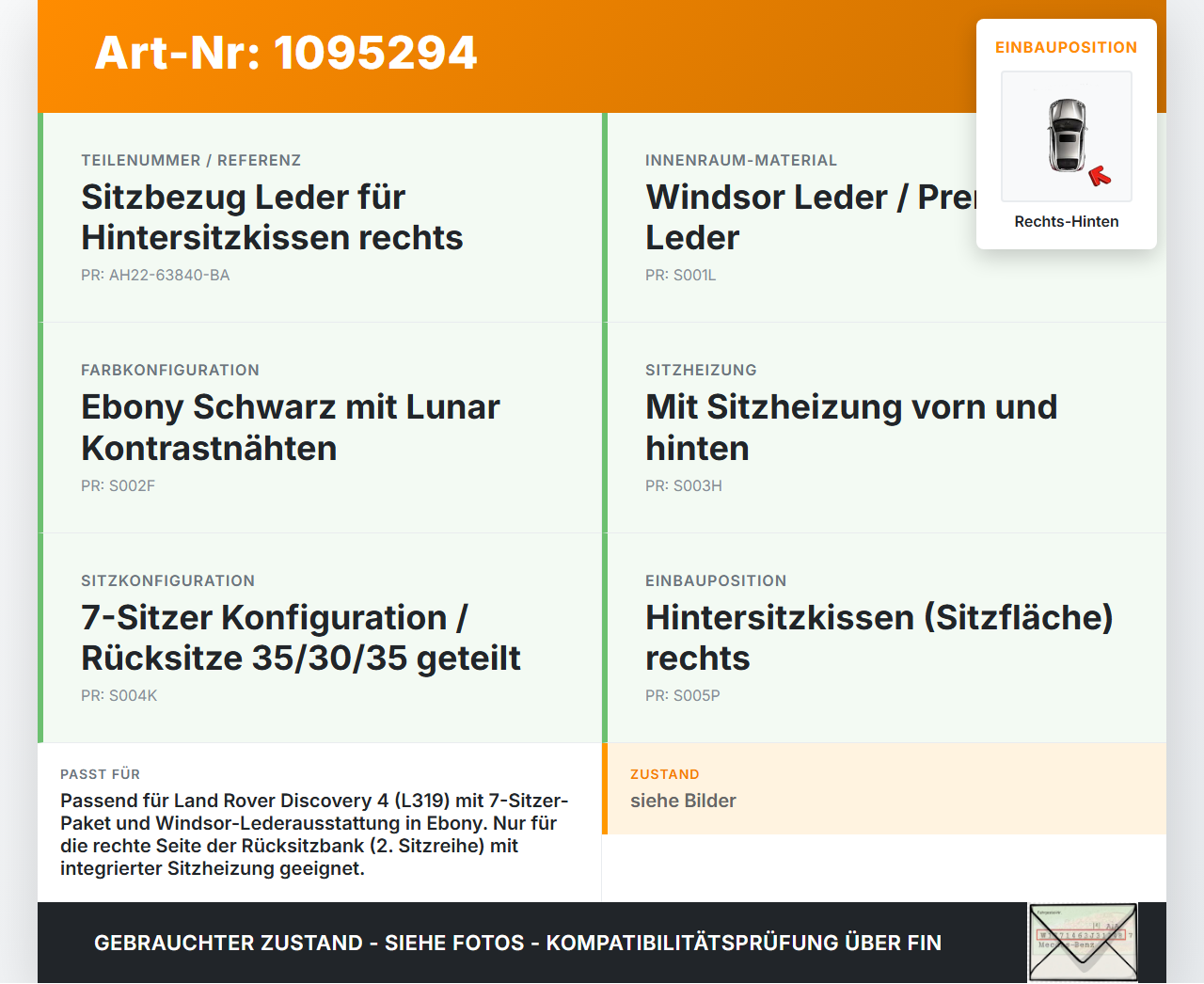Select the Windsor Leder value
The height and width of the screenshot is (984, 1204).
[x=811, y=217]
